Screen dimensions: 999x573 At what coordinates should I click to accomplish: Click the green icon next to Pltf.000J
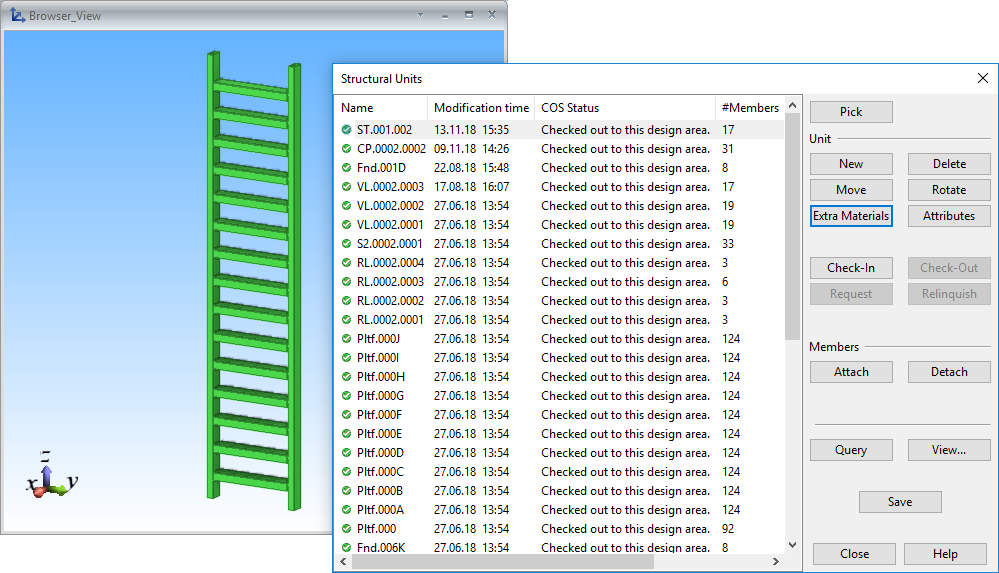pos(346,339)
